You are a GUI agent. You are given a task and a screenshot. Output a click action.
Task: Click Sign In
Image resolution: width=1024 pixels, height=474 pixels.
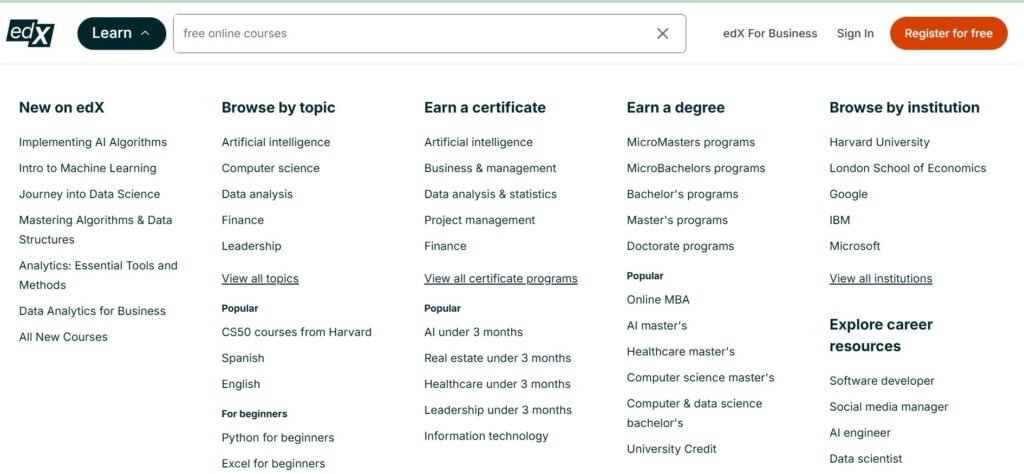[855, 33]
